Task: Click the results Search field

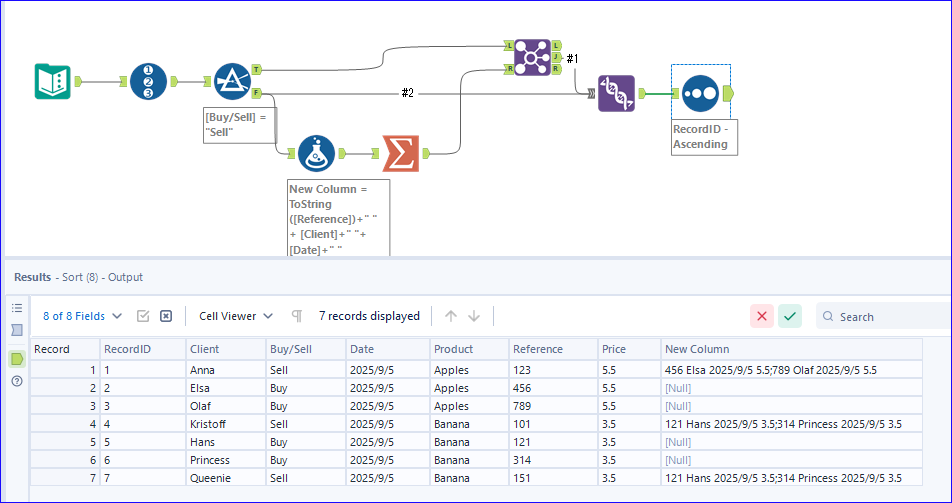Action: pyautogui.click(x=883, y=317)
